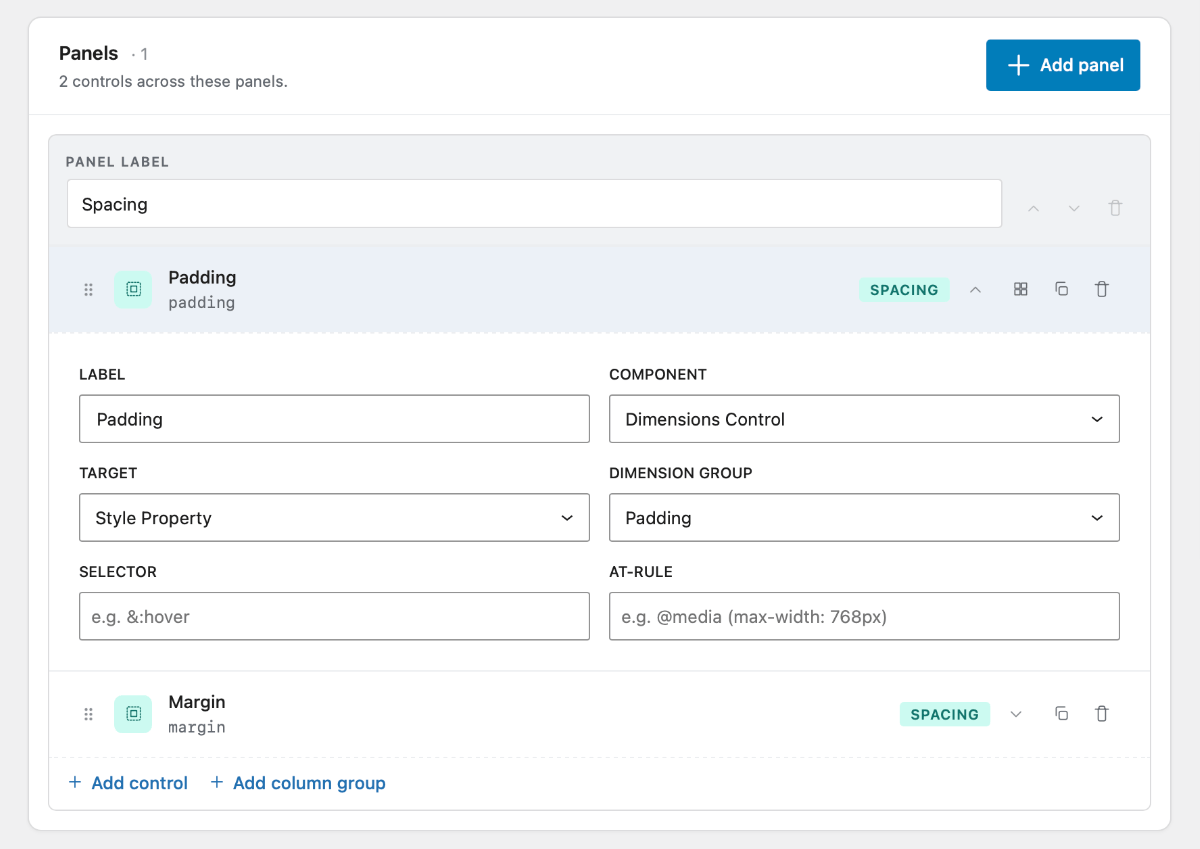Image resolution: width=1200 pixels, height=849 pixels.
Task: Move the Spacing panel up
Action: coord(1034,208)
